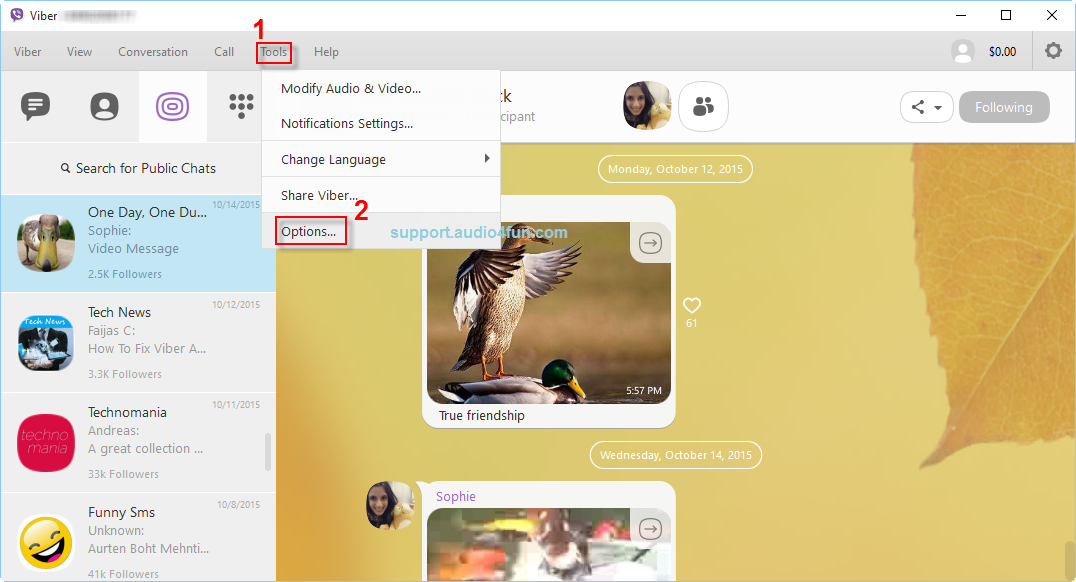The height and width of the screenshot is (582, 1076).
Task: Choose Share Viber menu entry
Action: [x=381, y=195]
